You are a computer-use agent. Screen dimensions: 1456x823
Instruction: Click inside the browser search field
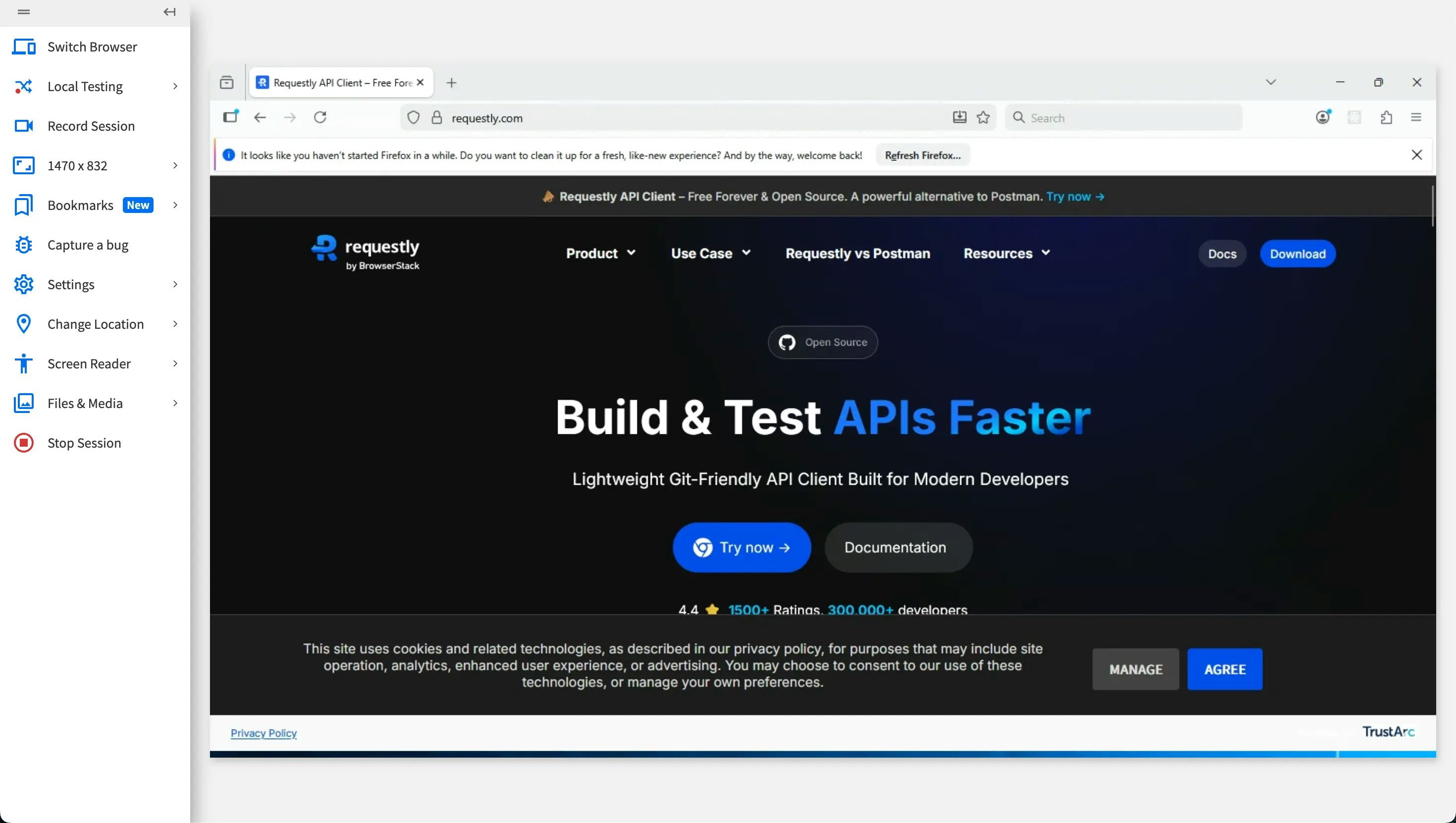pyautogui.click(x=1123, y=117)
